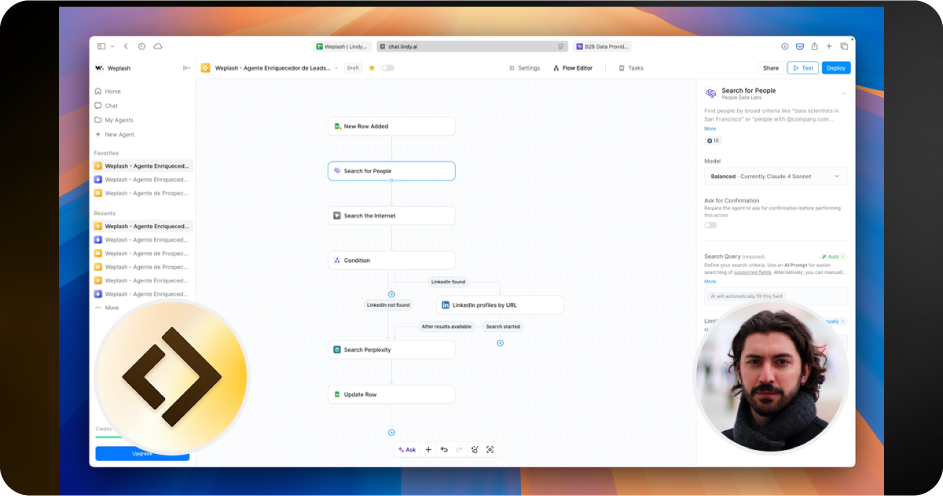The width and height of the screenshot is (943, 496).
Task: Open the browser downloads icon
Action: point(785,46)
